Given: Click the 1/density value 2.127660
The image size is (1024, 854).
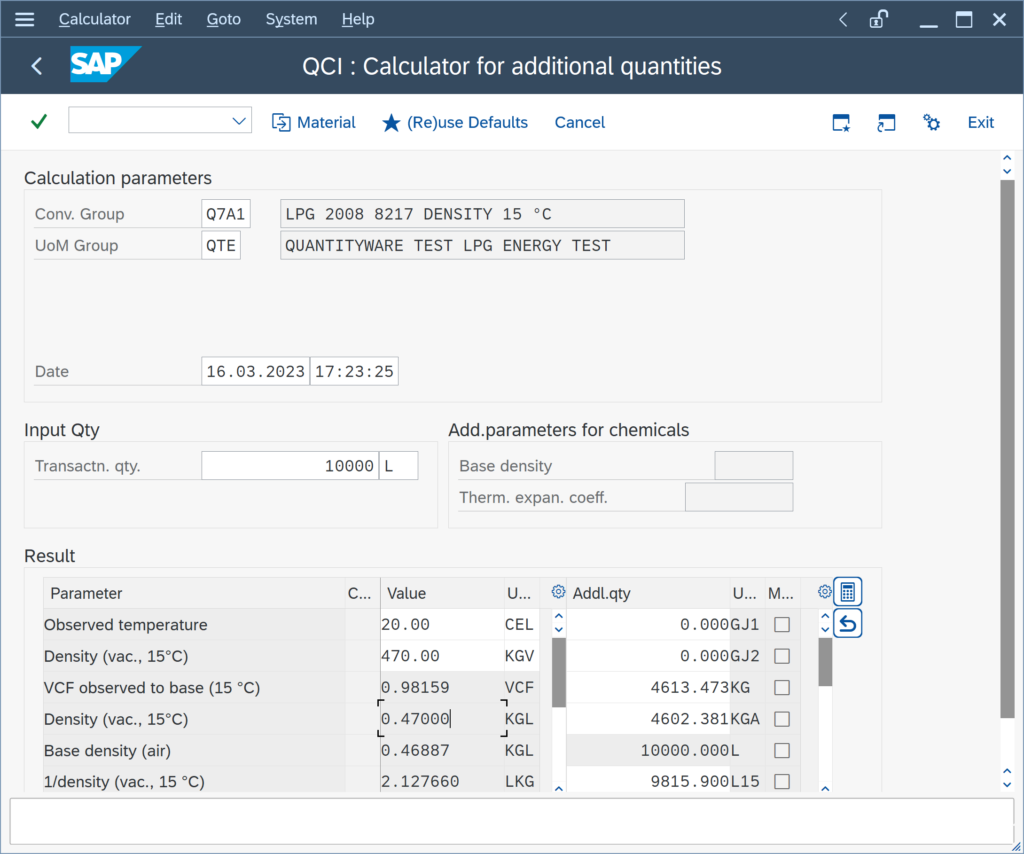Looking at the screenshot, I should pyautogui.click(x=441, y=781).
